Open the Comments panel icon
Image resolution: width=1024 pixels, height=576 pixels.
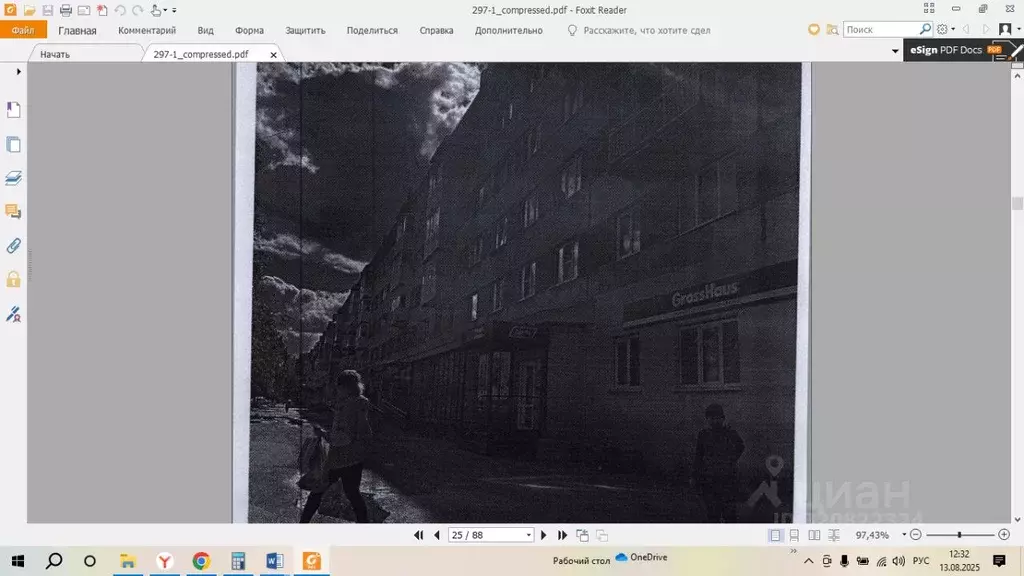click(x=13, y=212)
